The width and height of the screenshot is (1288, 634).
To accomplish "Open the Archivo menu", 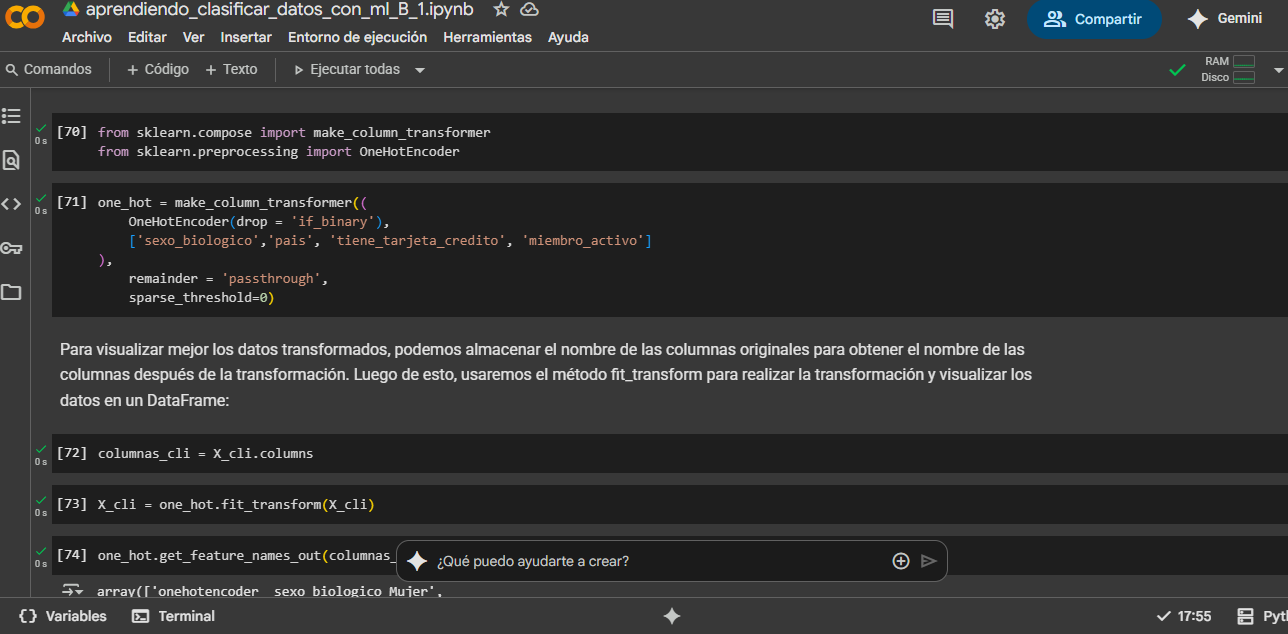I will click(87, 37).
